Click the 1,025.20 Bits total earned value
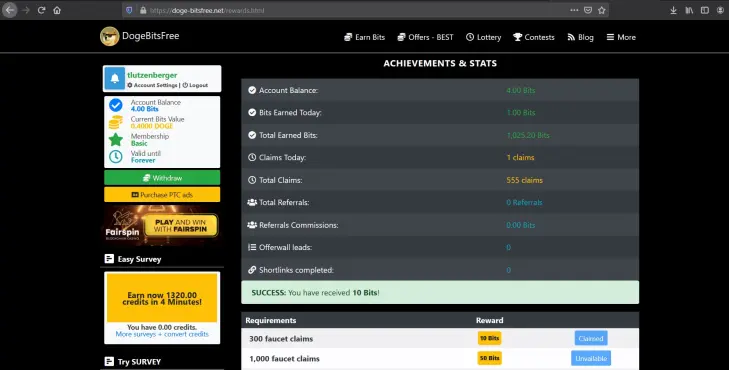The width and height of the screenshot is (729, 370). pos(528,135)
